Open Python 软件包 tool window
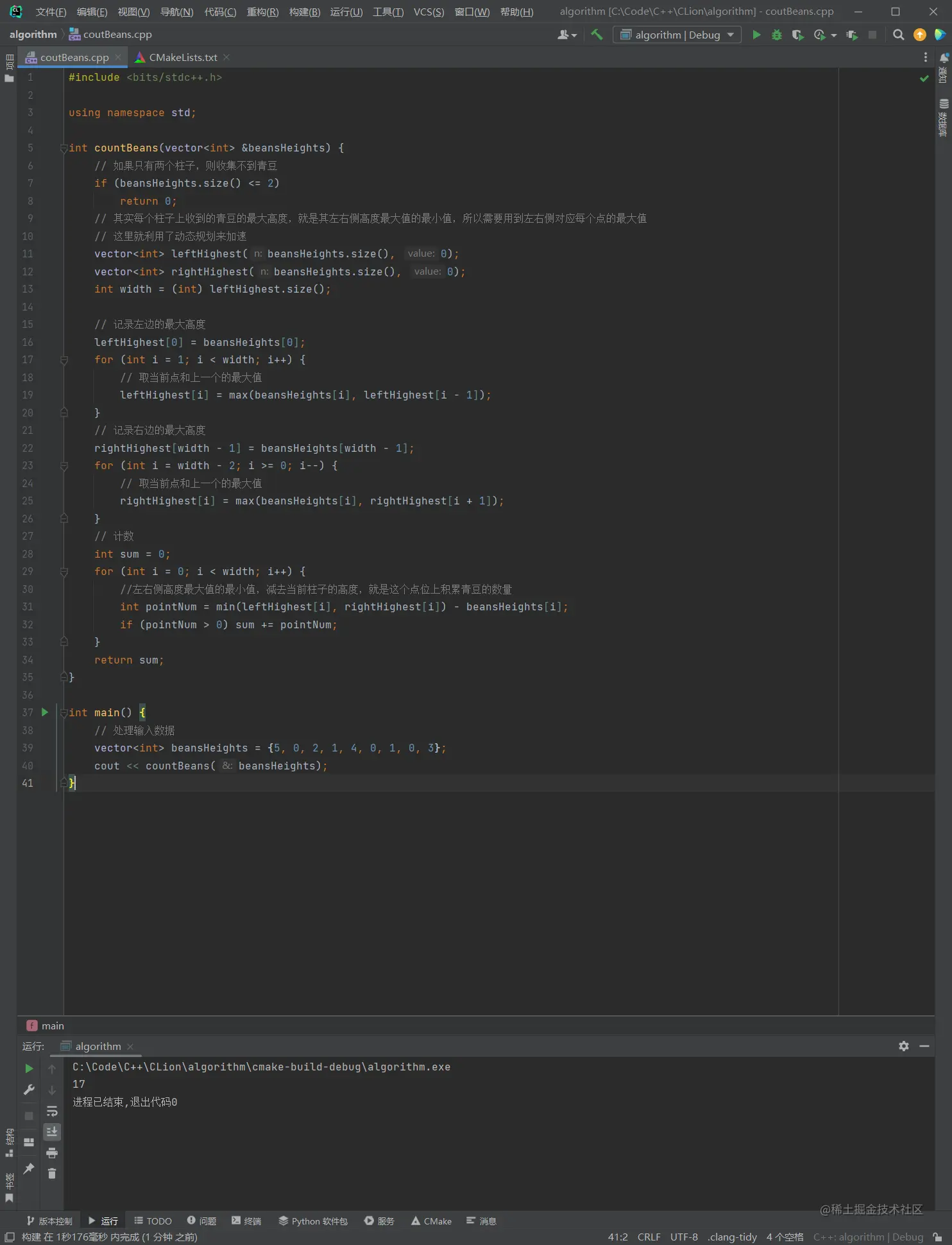The width and height of the screenshot is (952, 1245). [x=313, y=1221]
